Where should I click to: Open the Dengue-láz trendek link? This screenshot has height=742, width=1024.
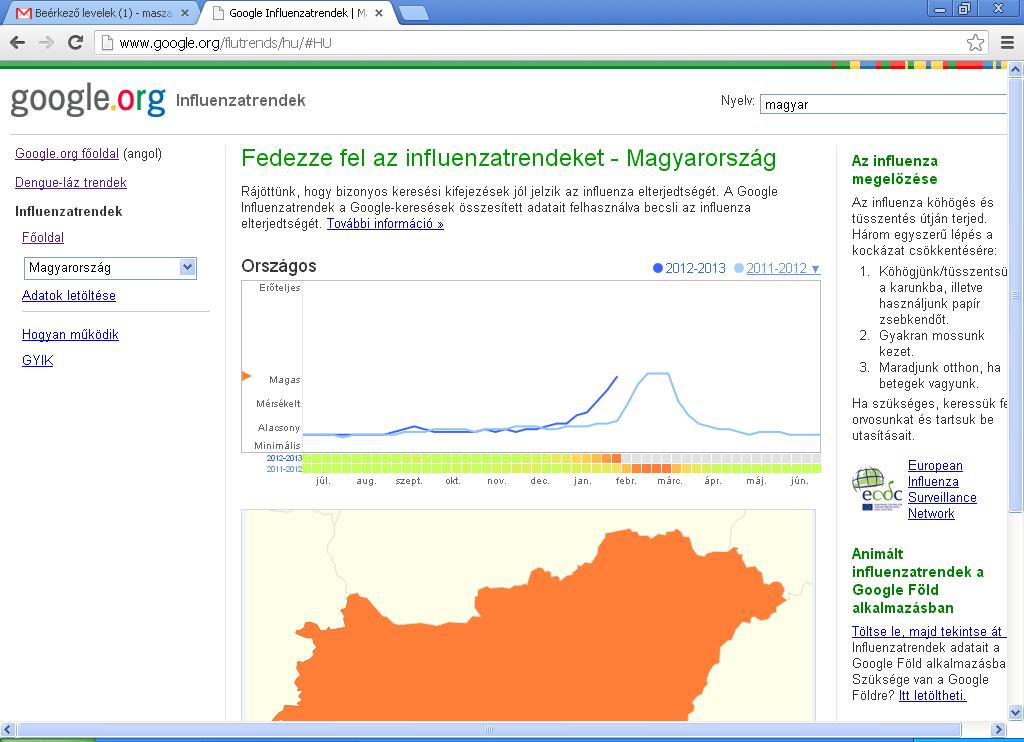(70, 183)
